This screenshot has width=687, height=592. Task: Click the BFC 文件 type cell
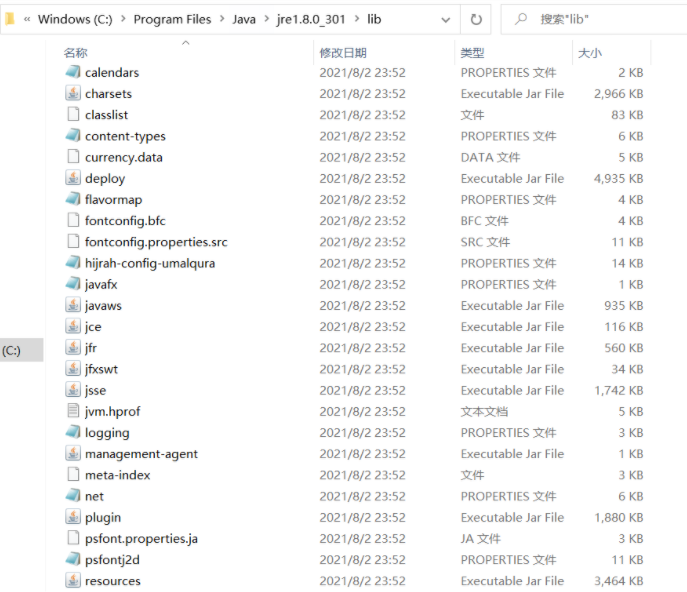485,221
